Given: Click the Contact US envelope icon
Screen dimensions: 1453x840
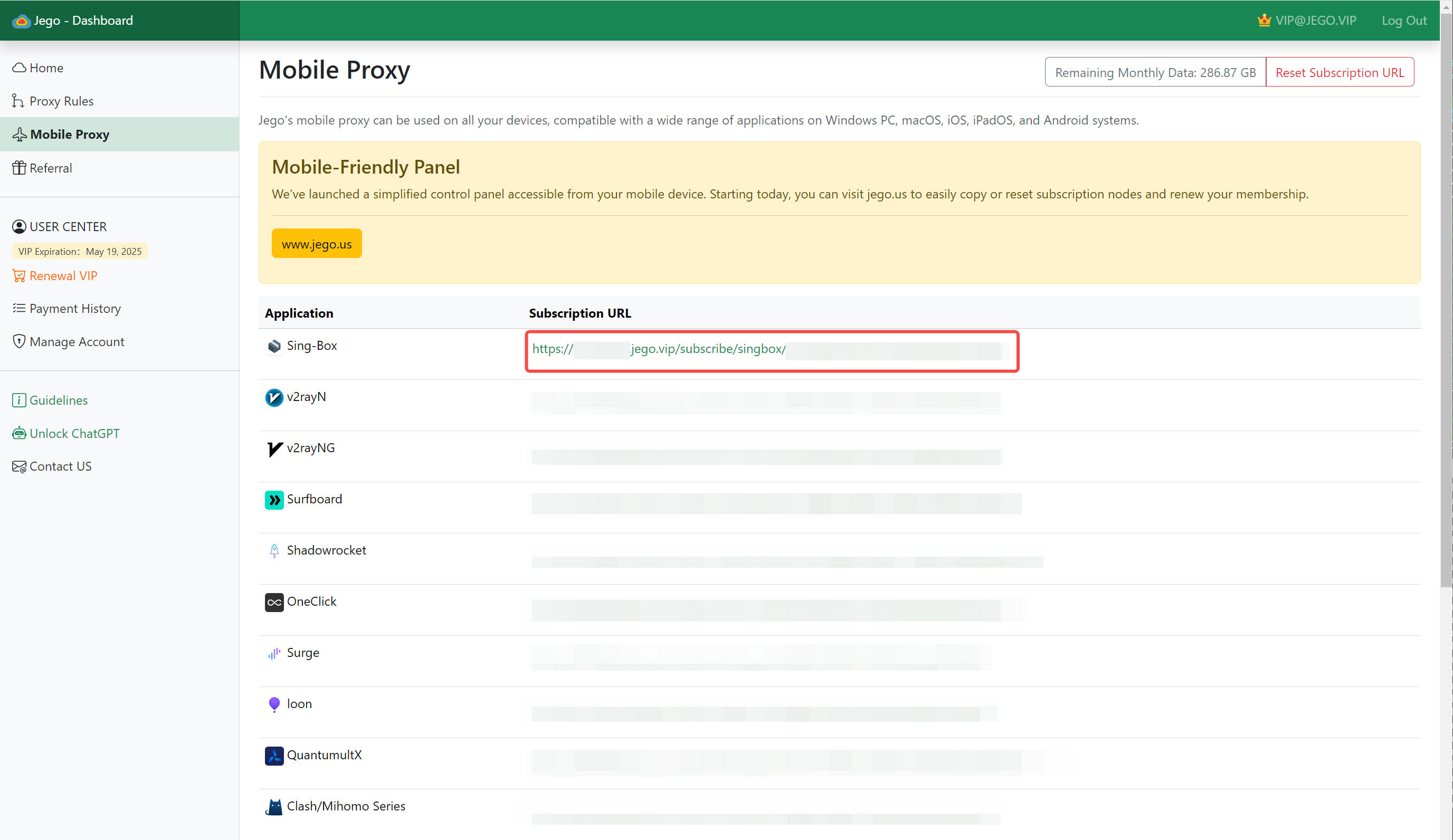Looking at the screenshot, I should pyautogui.click(x=19, y=466).
